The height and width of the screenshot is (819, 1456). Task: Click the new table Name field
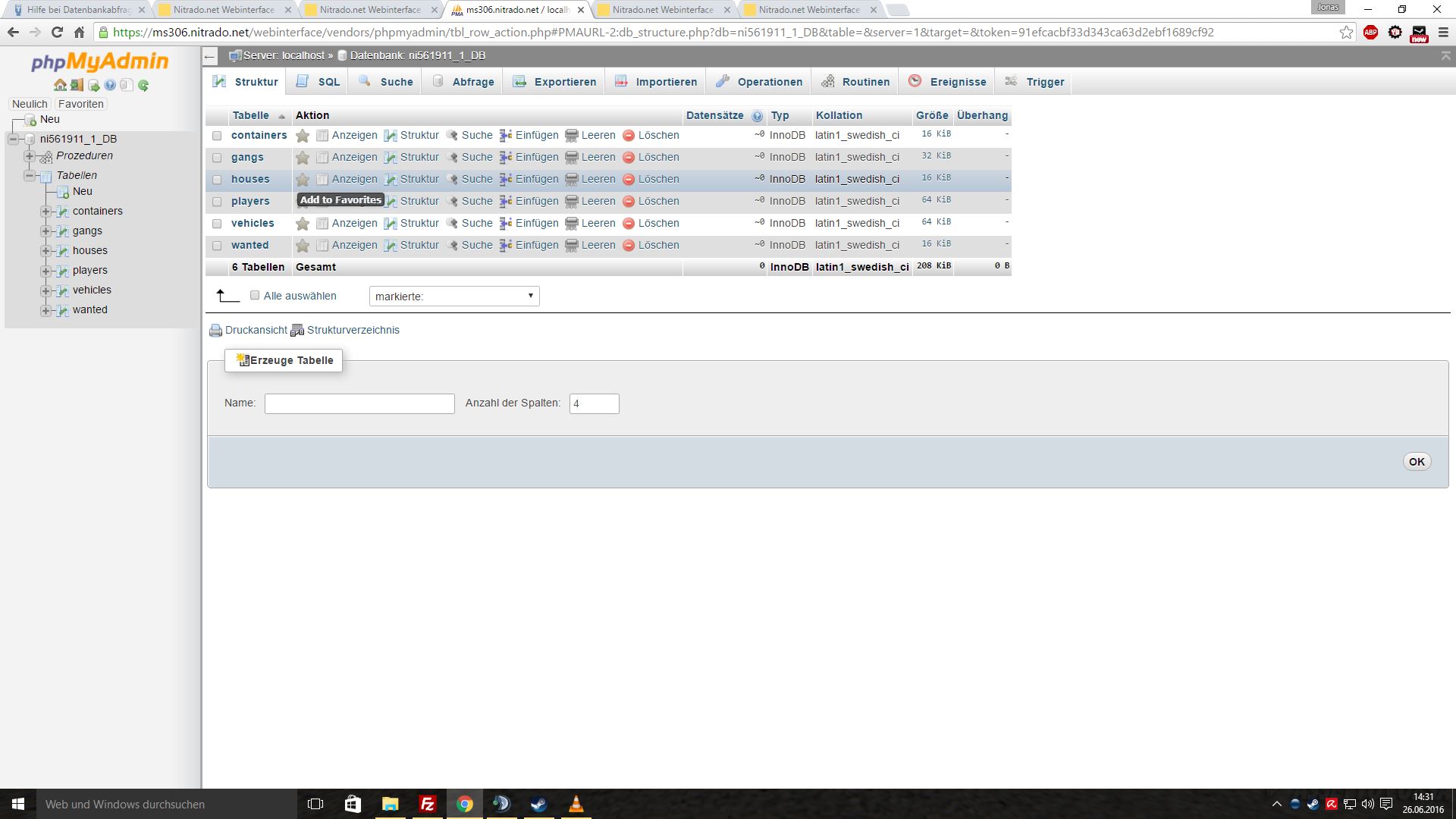point(359,403)
